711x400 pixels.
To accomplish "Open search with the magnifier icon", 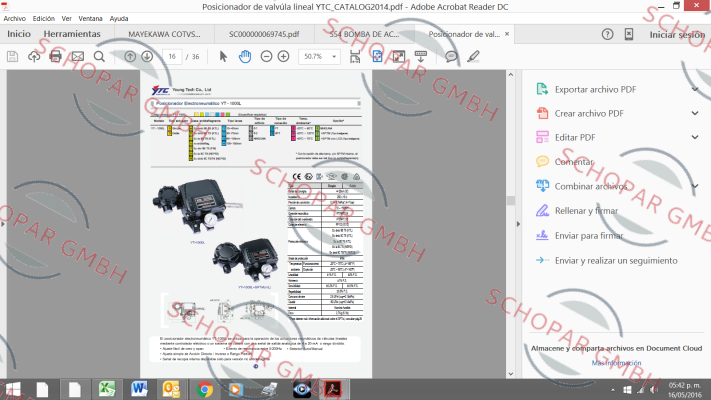I will 99,57.
